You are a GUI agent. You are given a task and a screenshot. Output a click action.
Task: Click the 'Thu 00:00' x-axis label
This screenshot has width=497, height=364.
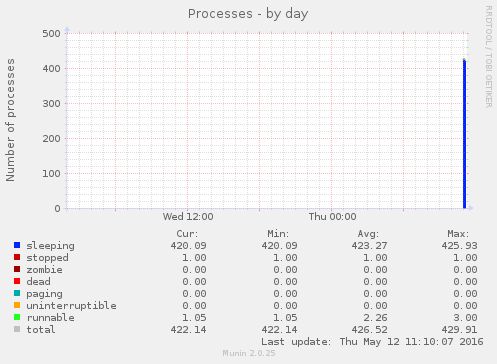332,217
